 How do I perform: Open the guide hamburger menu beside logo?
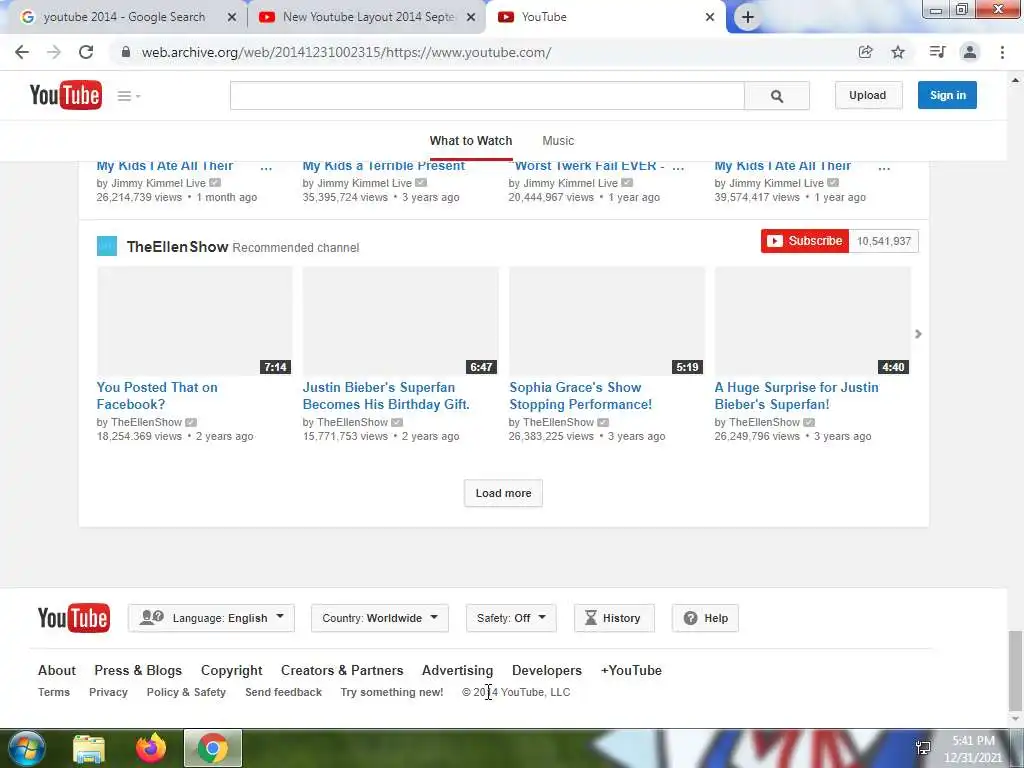point(129,96)
